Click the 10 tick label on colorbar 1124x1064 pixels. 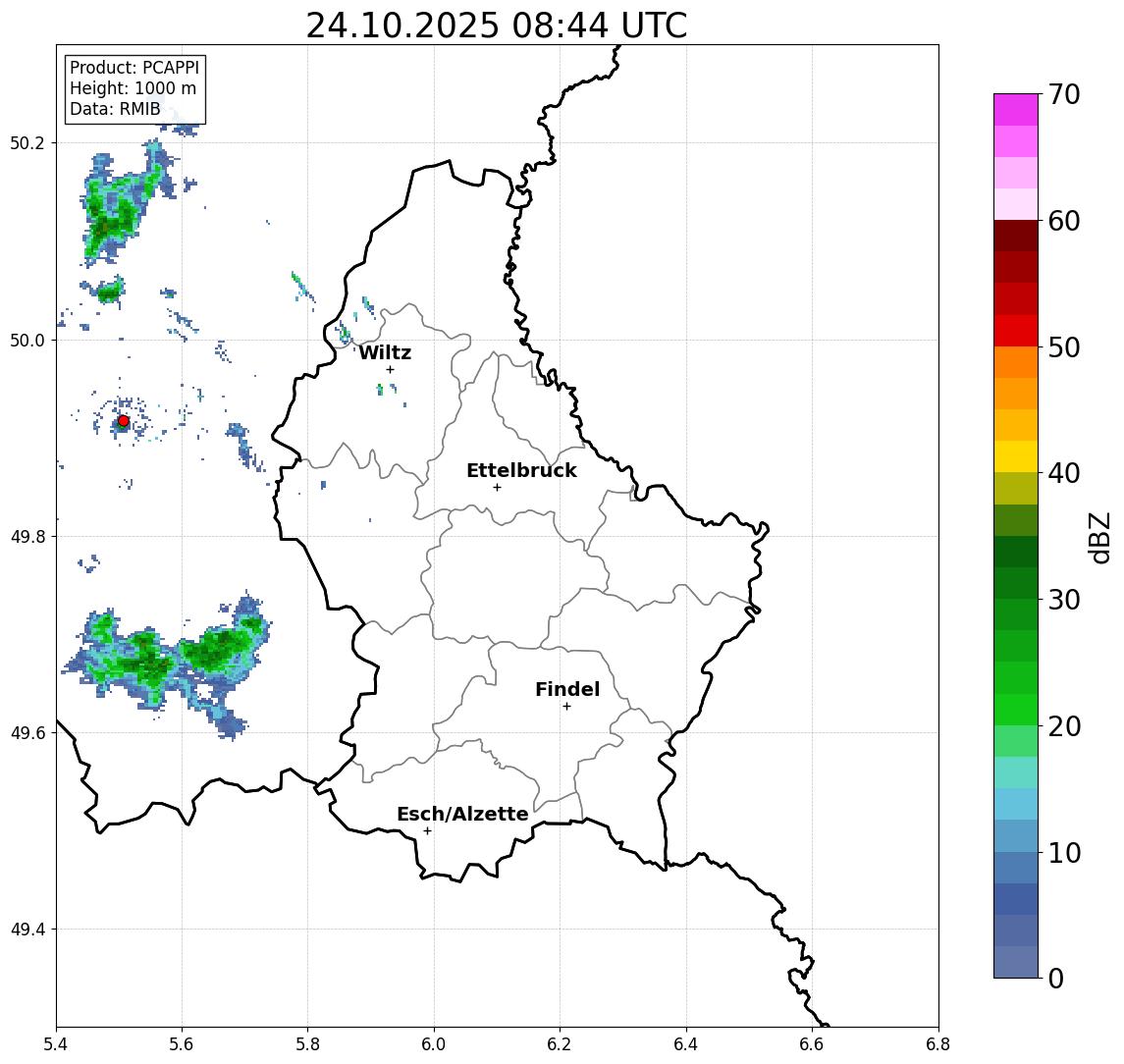click(1064, 852)
